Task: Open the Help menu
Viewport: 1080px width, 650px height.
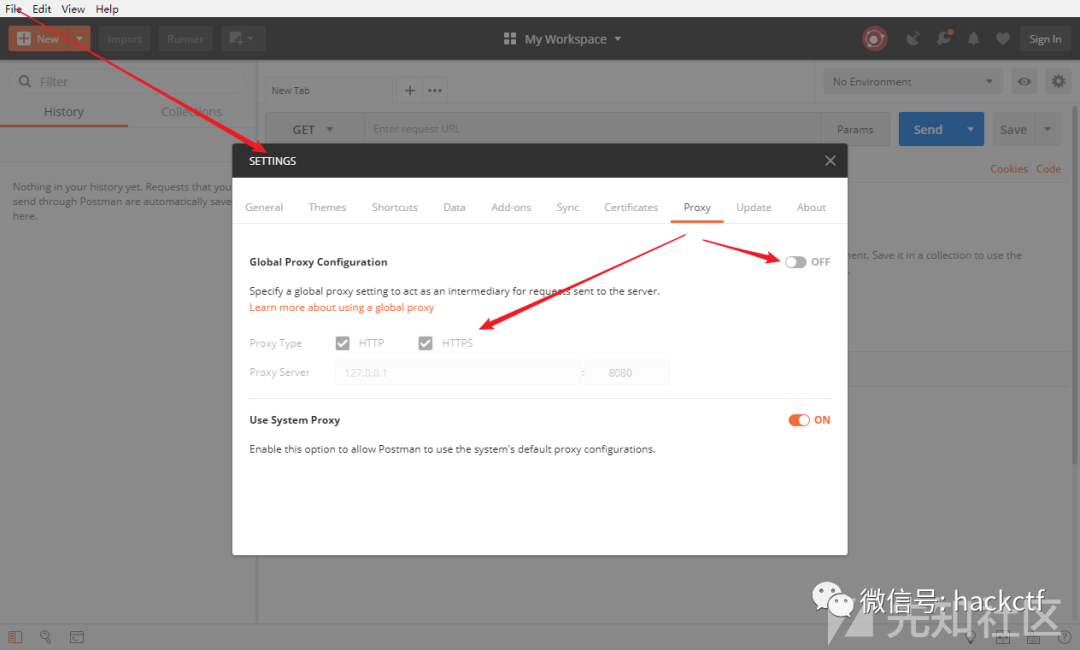Action: (x=107, y=9)
